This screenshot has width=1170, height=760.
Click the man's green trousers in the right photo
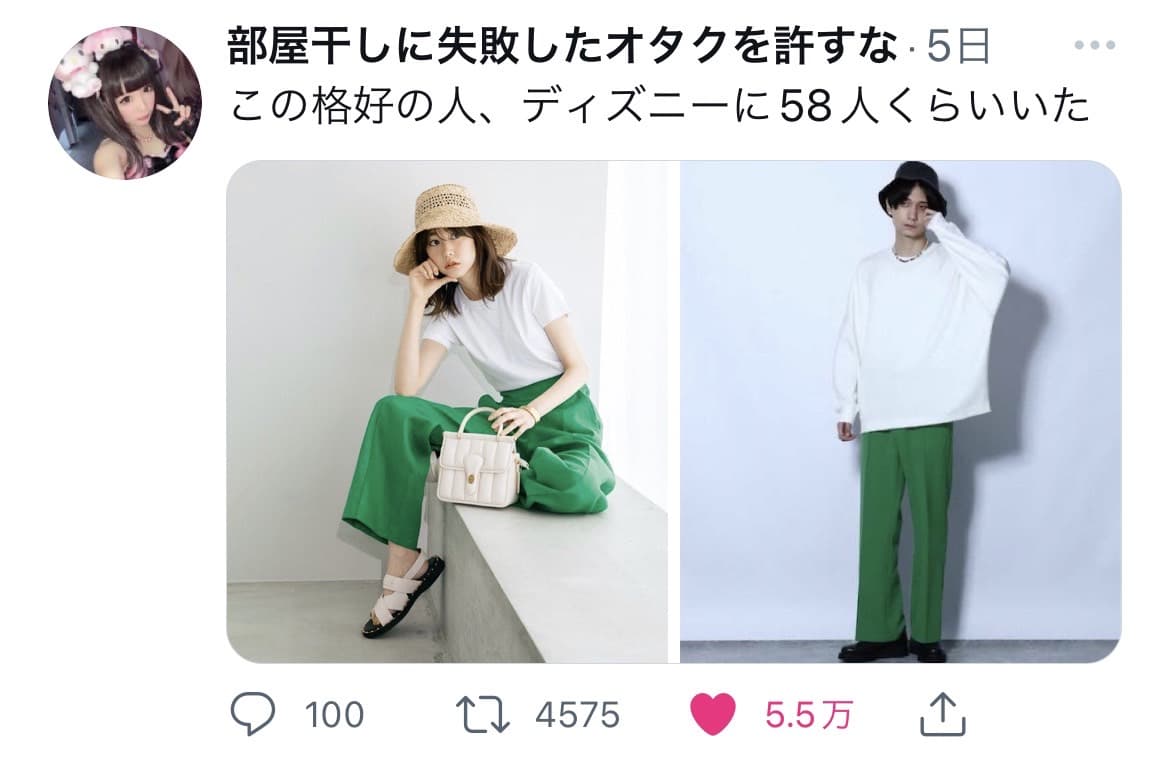[x=904, y=532]
